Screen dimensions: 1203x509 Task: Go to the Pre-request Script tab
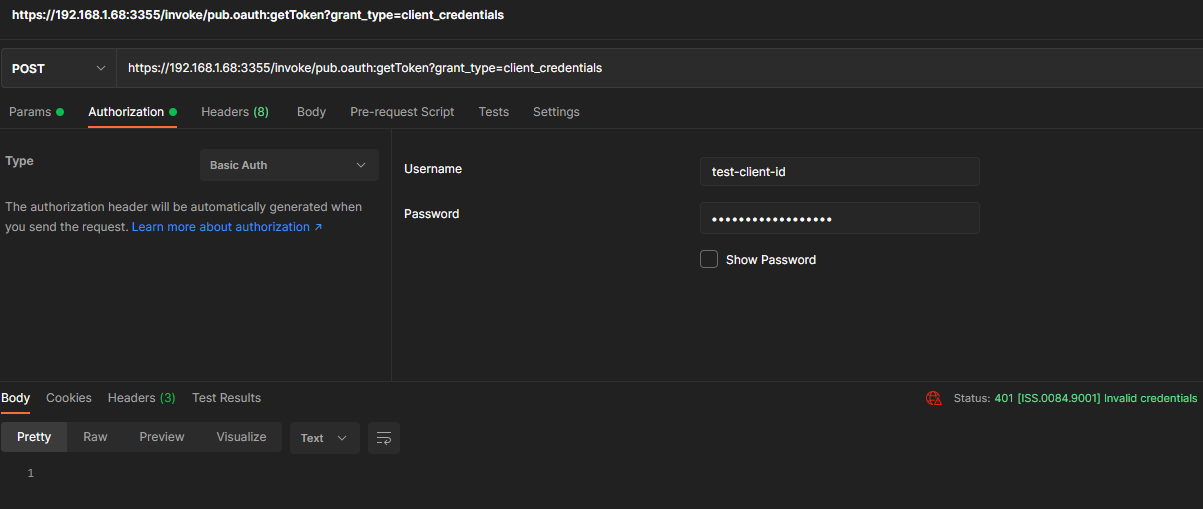pyautogui.click(x=402, y=112)
